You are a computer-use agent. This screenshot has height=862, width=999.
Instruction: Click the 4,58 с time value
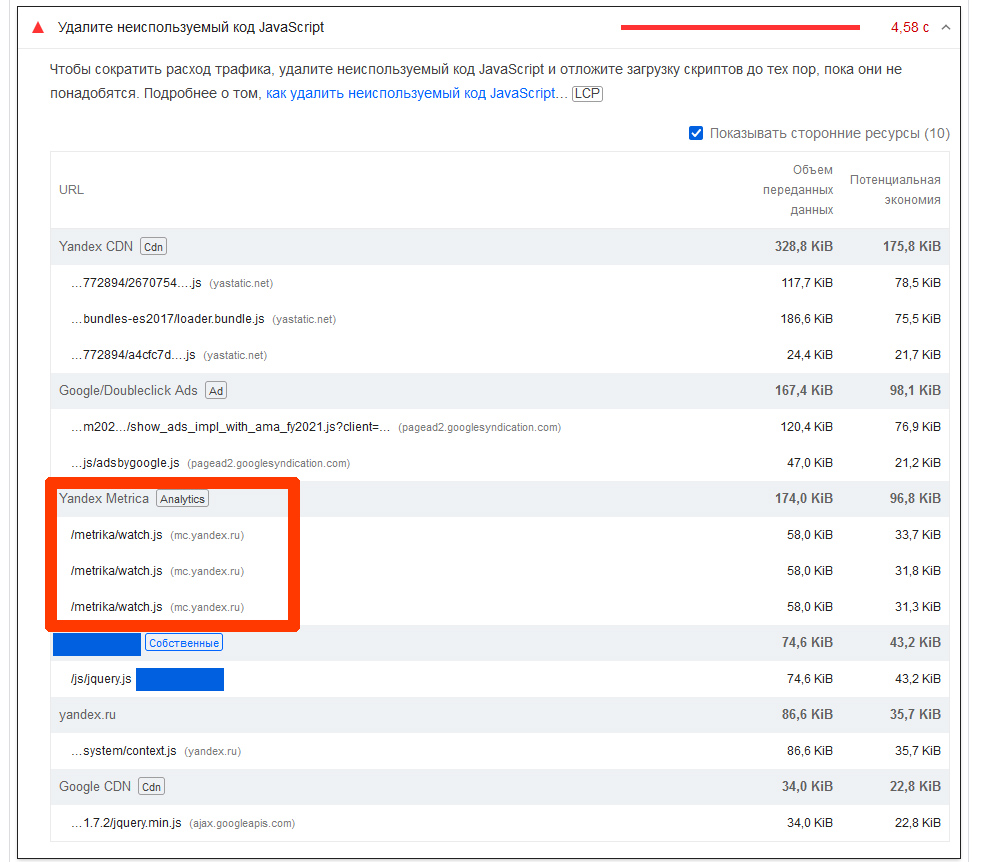tap(910, 27)
